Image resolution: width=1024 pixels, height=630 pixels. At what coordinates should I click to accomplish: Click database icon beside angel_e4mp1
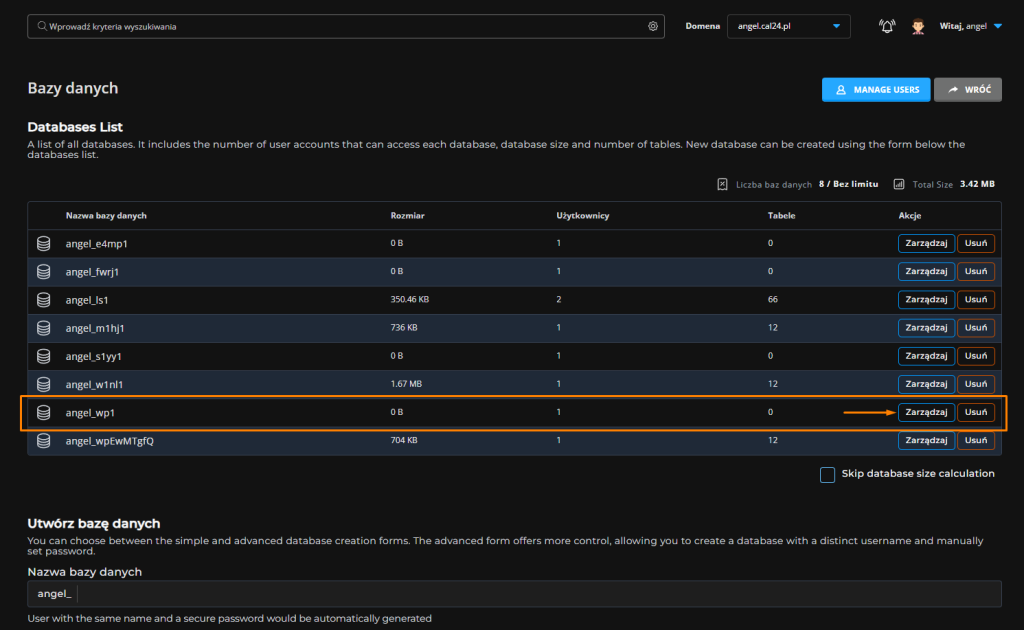coord(44,244)
